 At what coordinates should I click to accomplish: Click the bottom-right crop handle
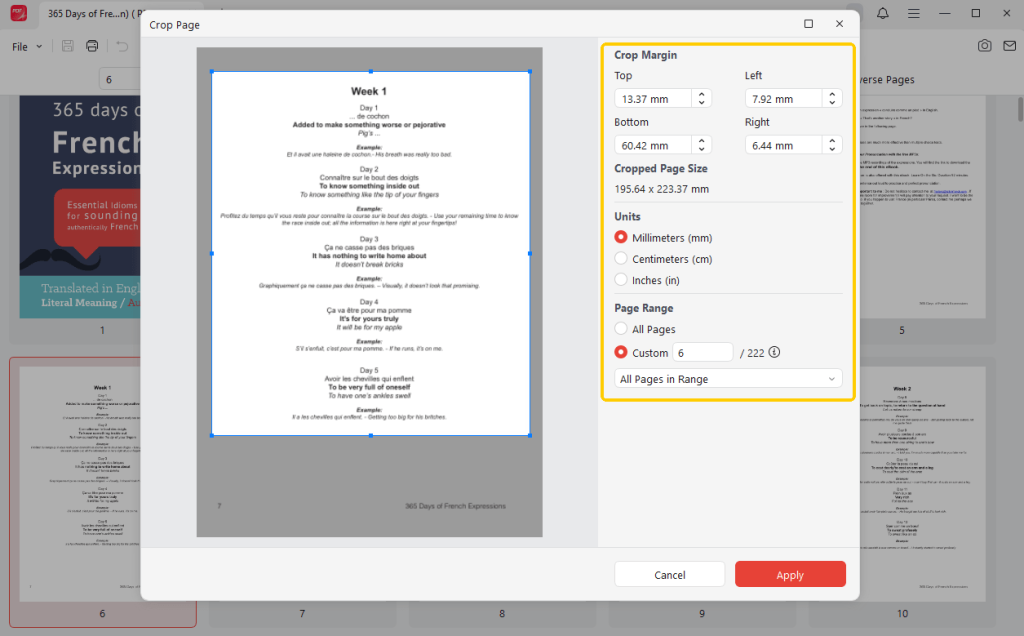pyautogui.click(x=530, y=435)
